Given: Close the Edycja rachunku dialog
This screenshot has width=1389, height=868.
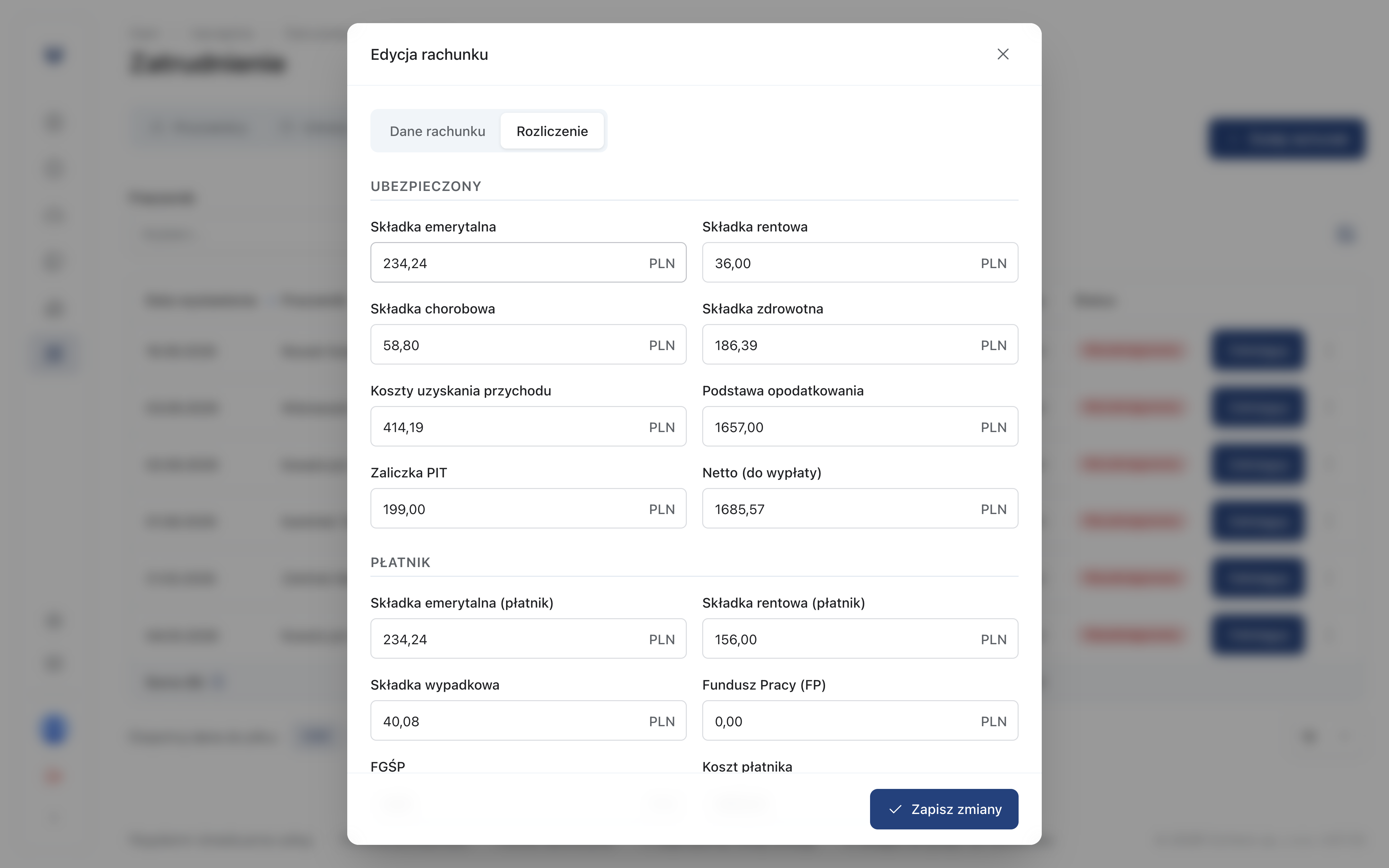Looking at the screenshot, I should 1003,54.
